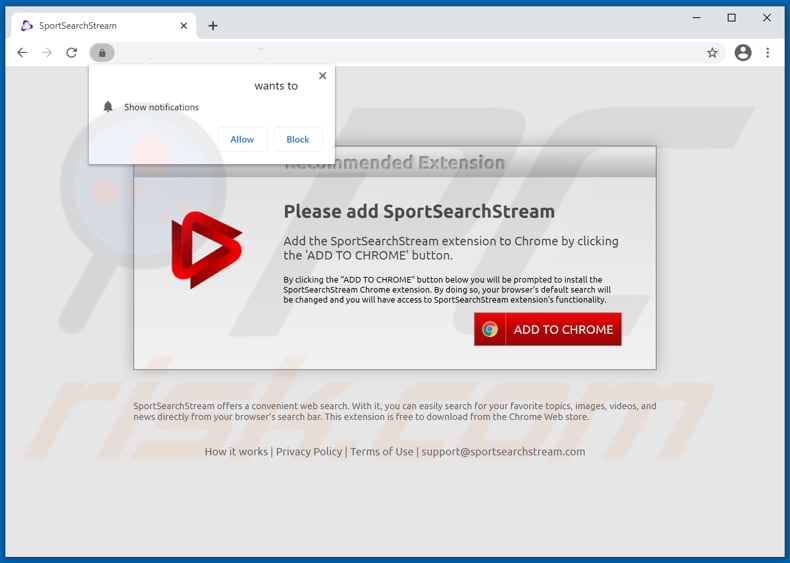Dismiss the notification permission popup
This screenshot has width=790, height=563.
point(322,76)
